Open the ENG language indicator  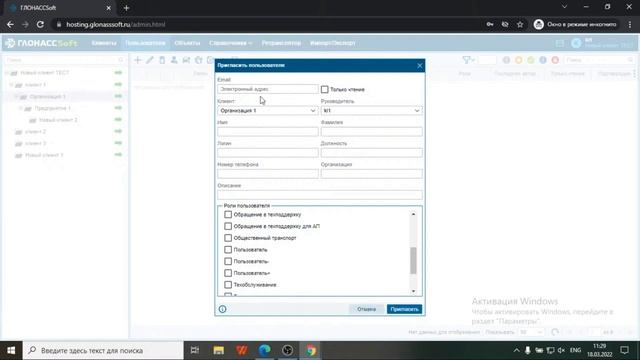tap(576, 350)
